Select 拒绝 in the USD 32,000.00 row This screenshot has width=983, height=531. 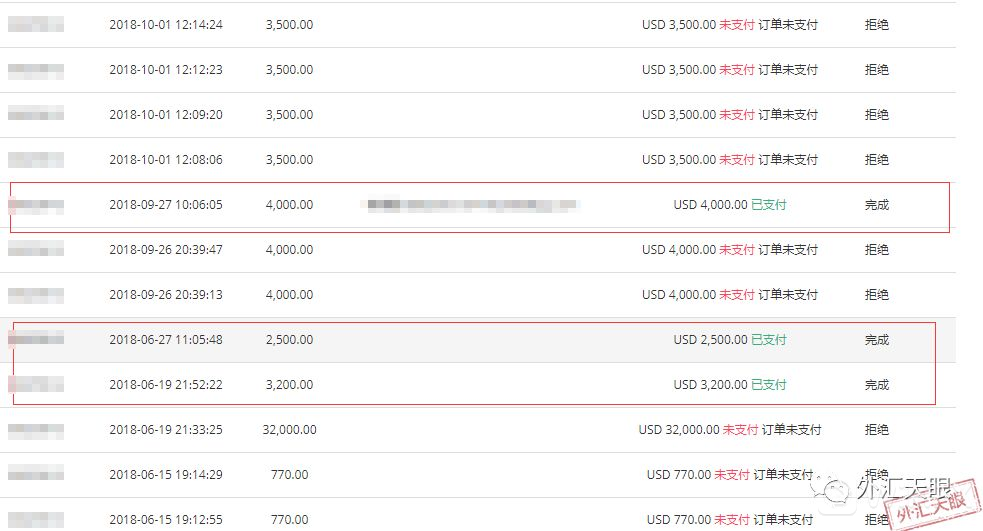(876, 430)
